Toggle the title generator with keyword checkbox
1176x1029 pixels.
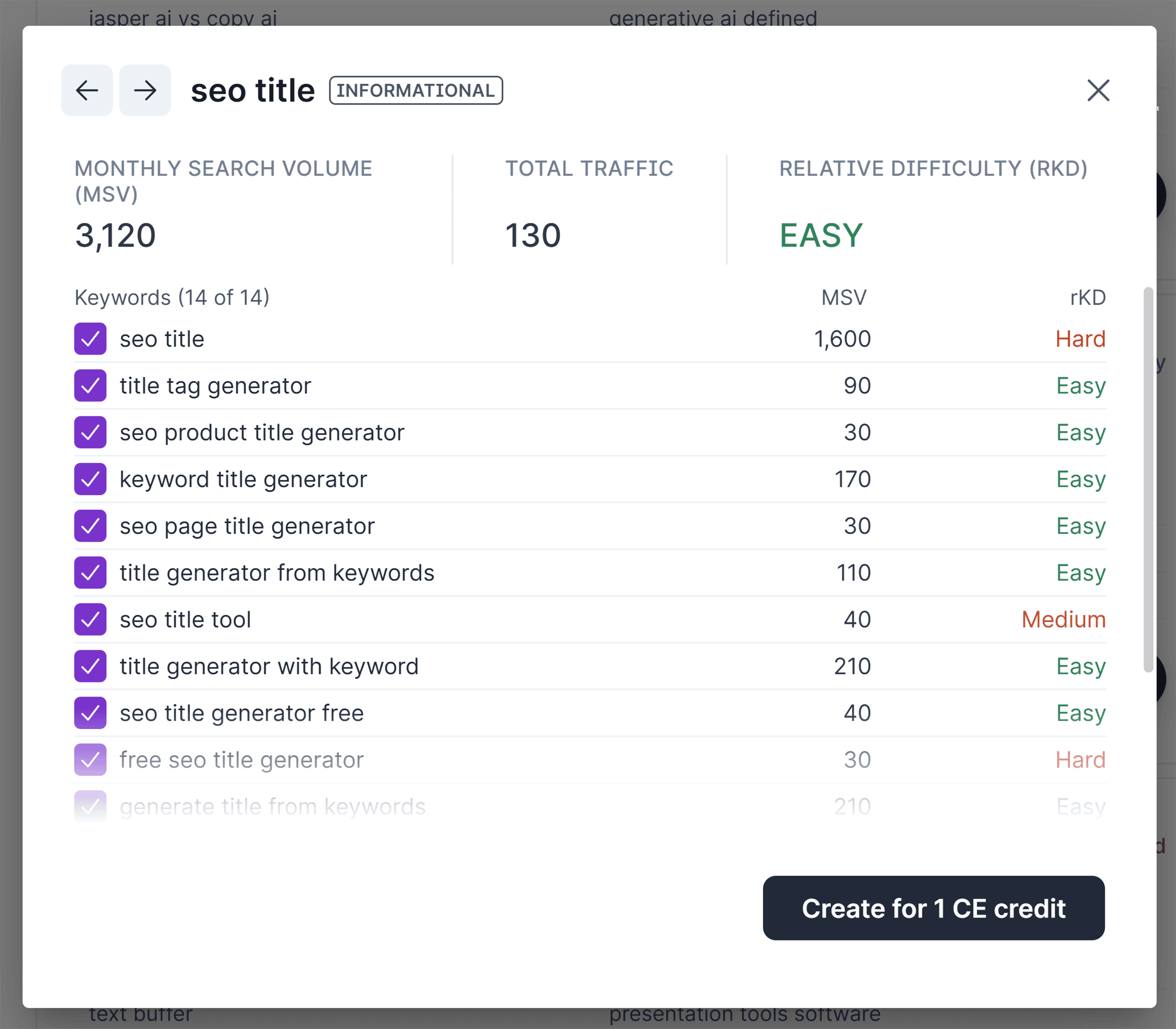tap(90, 666)
